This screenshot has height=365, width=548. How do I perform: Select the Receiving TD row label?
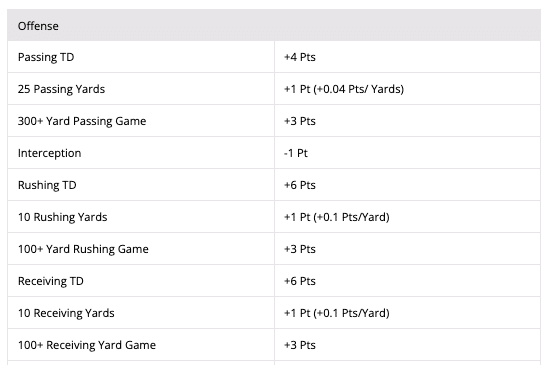coord(50,281)
